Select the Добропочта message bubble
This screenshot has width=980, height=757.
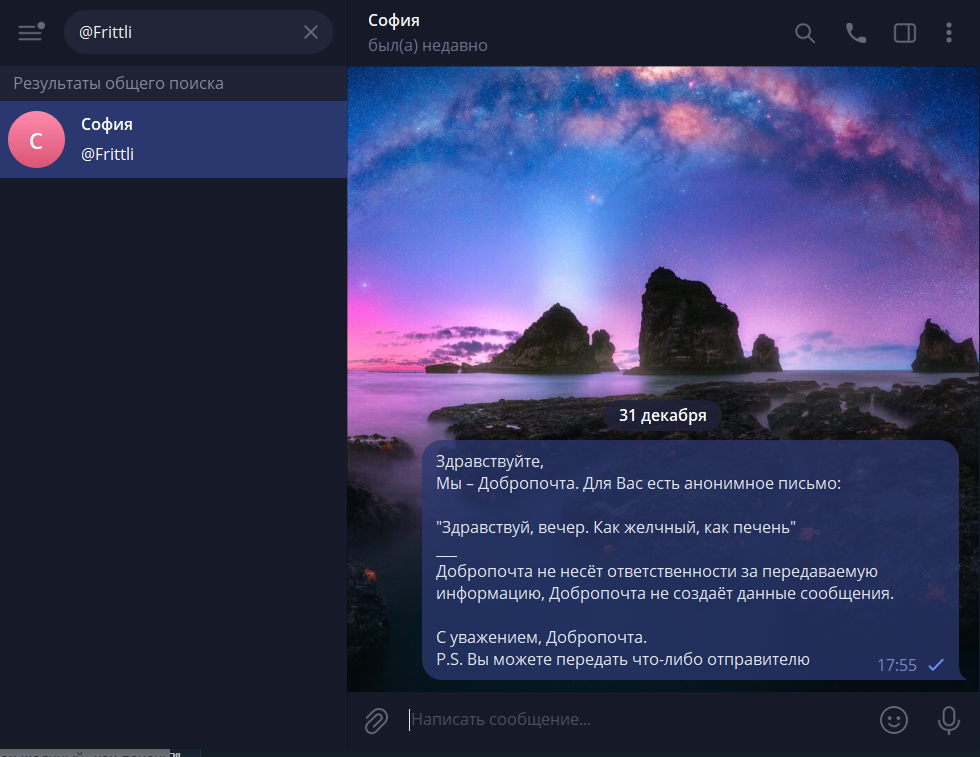click(x=690, y=560)
